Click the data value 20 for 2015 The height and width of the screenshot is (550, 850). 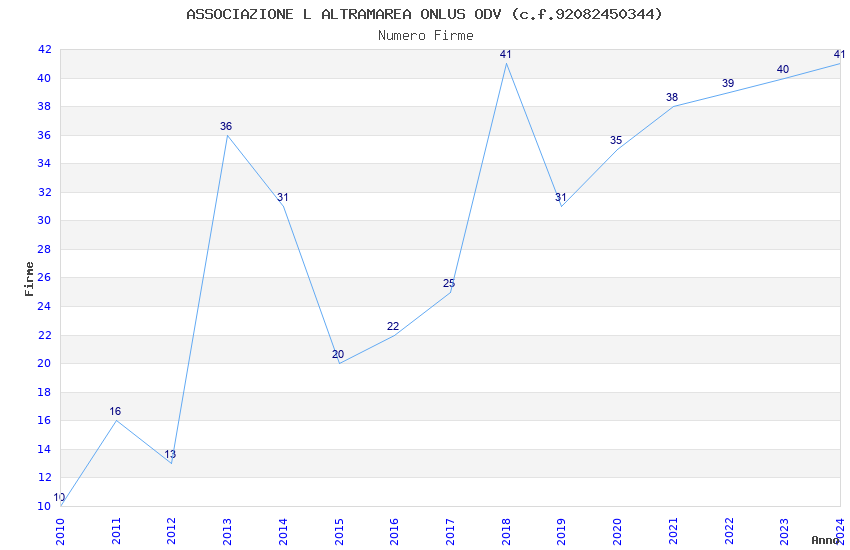point(338,354)
